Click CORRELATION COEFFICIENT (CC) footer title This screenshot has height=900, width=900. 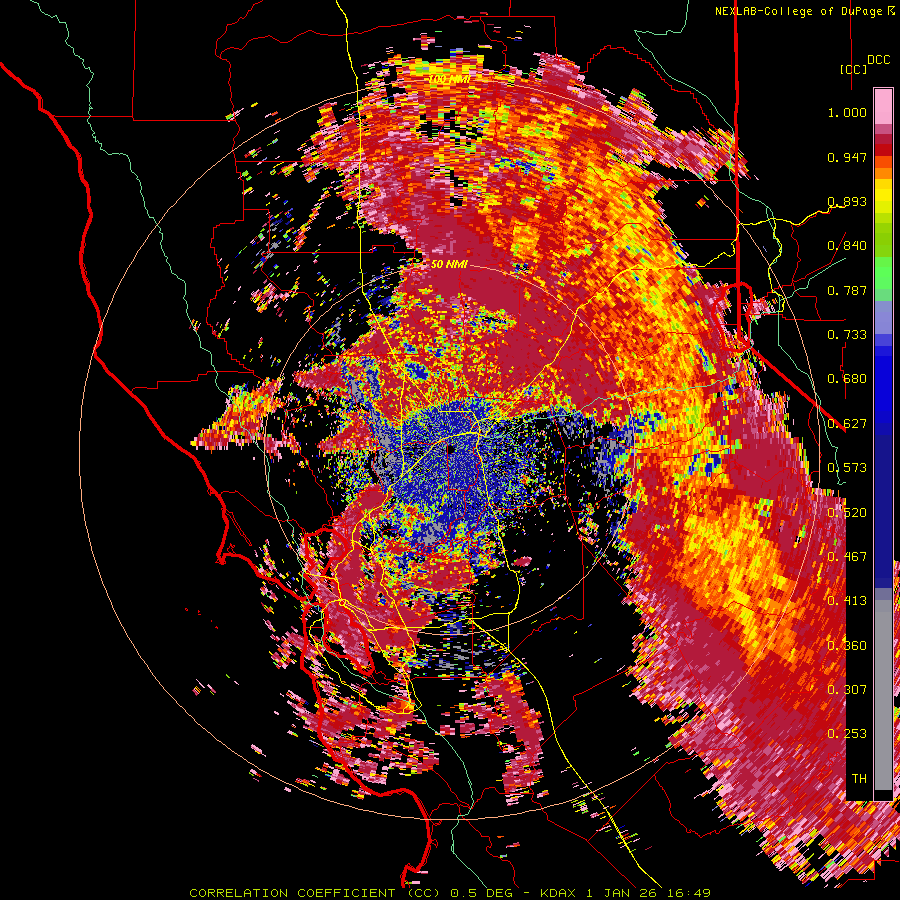(x=315, y=893)
